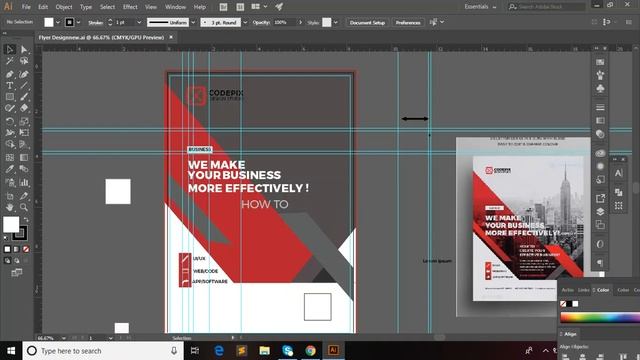Select the Gradient tool
This screenshot has height=360, width=640.
(x=24, y=158)
